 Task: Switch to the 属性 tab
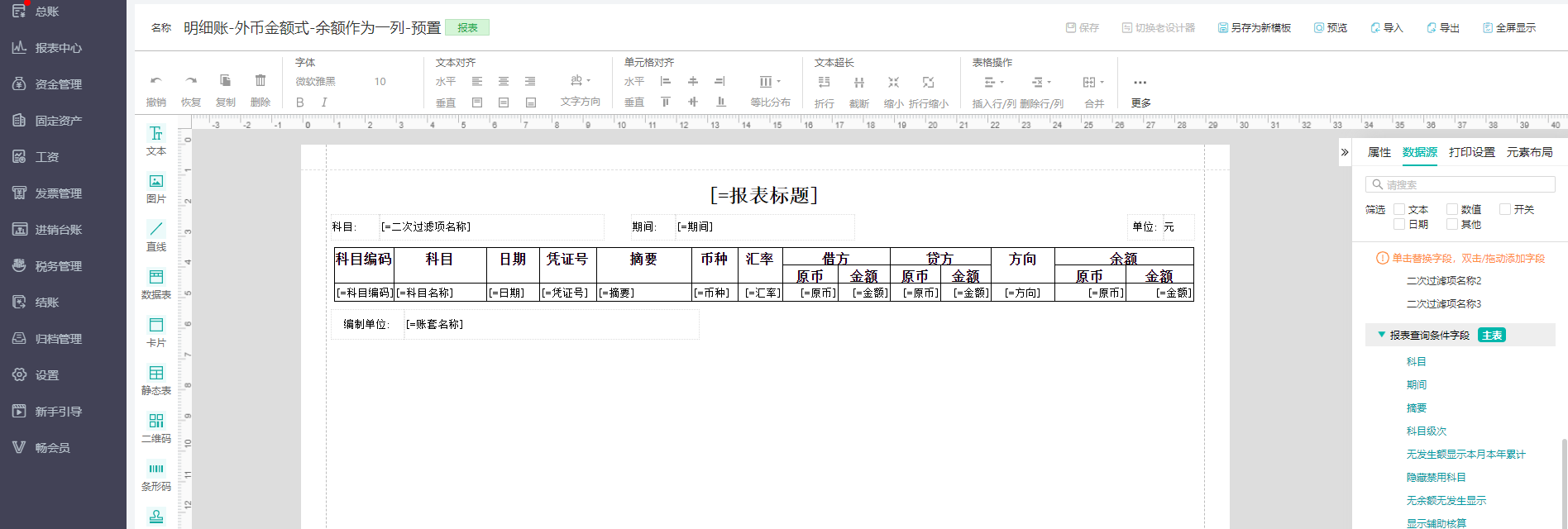click(x=1379, y=152)
